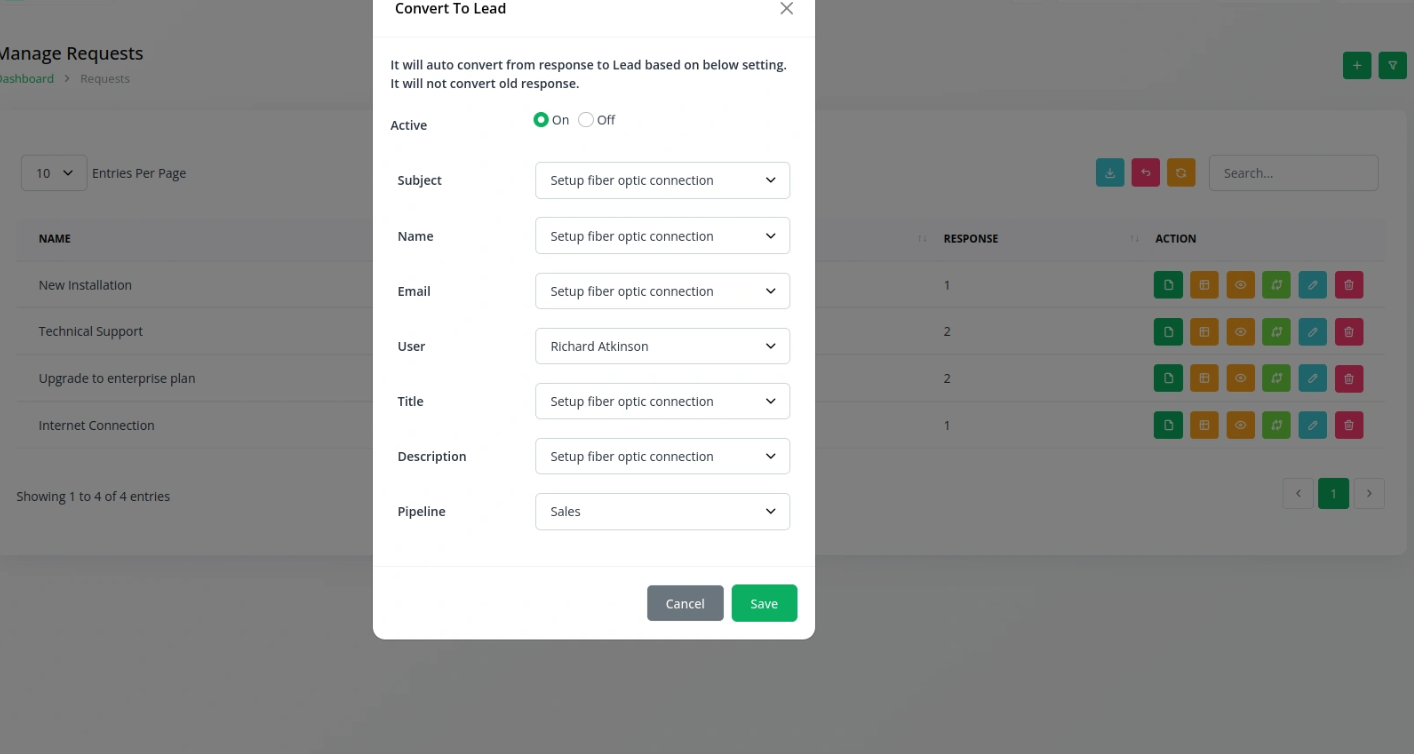This screenshot has height=754, width=1414.
Task: Edit the Technical Support request
Action: pos(1313,331)
